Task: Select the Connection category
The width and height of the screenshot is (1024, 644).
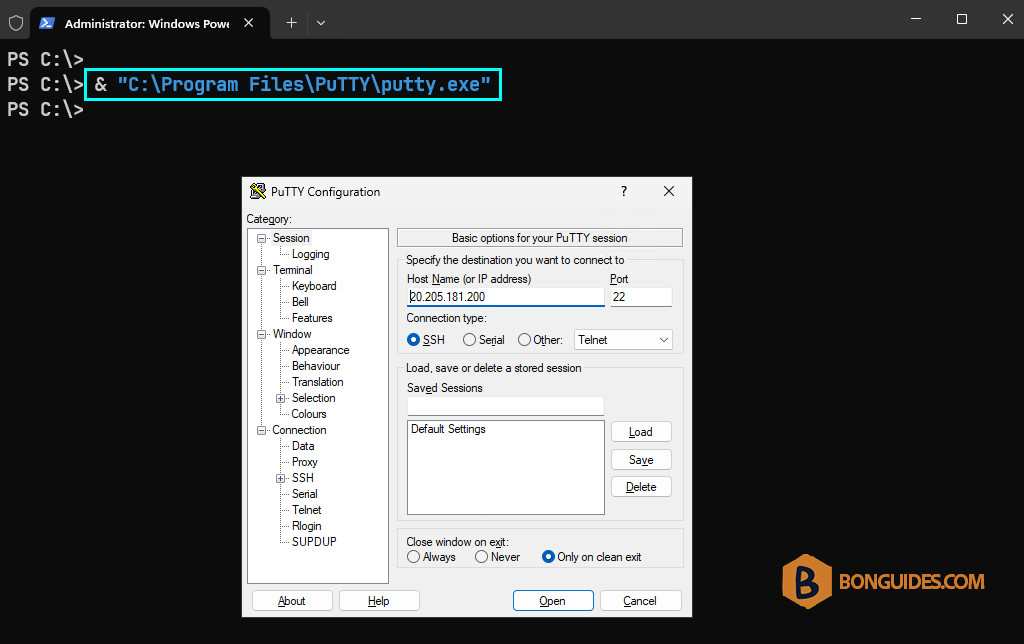Action: (x=299, y=430)
